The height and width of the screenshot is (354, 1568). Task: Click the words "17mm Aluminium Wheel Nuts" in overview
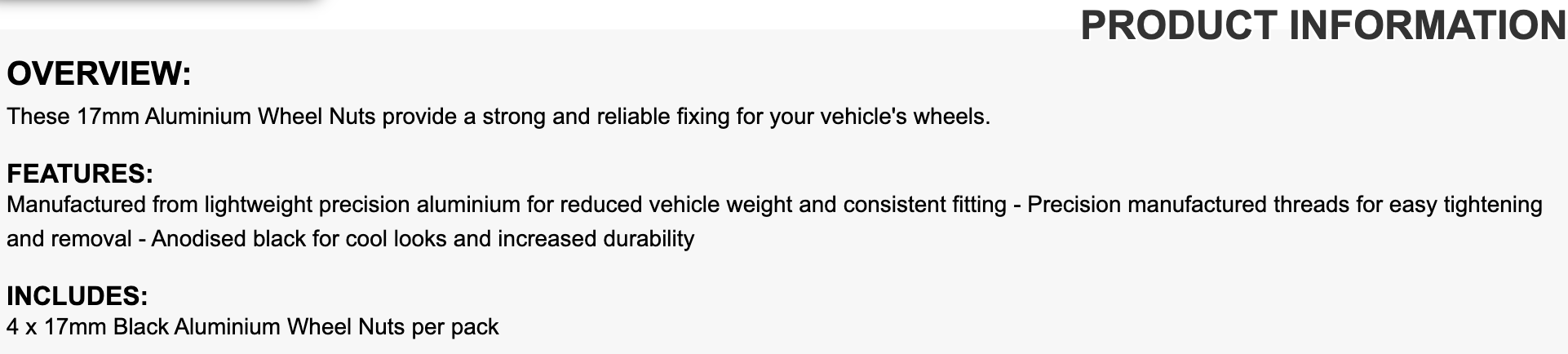[226, 117]
